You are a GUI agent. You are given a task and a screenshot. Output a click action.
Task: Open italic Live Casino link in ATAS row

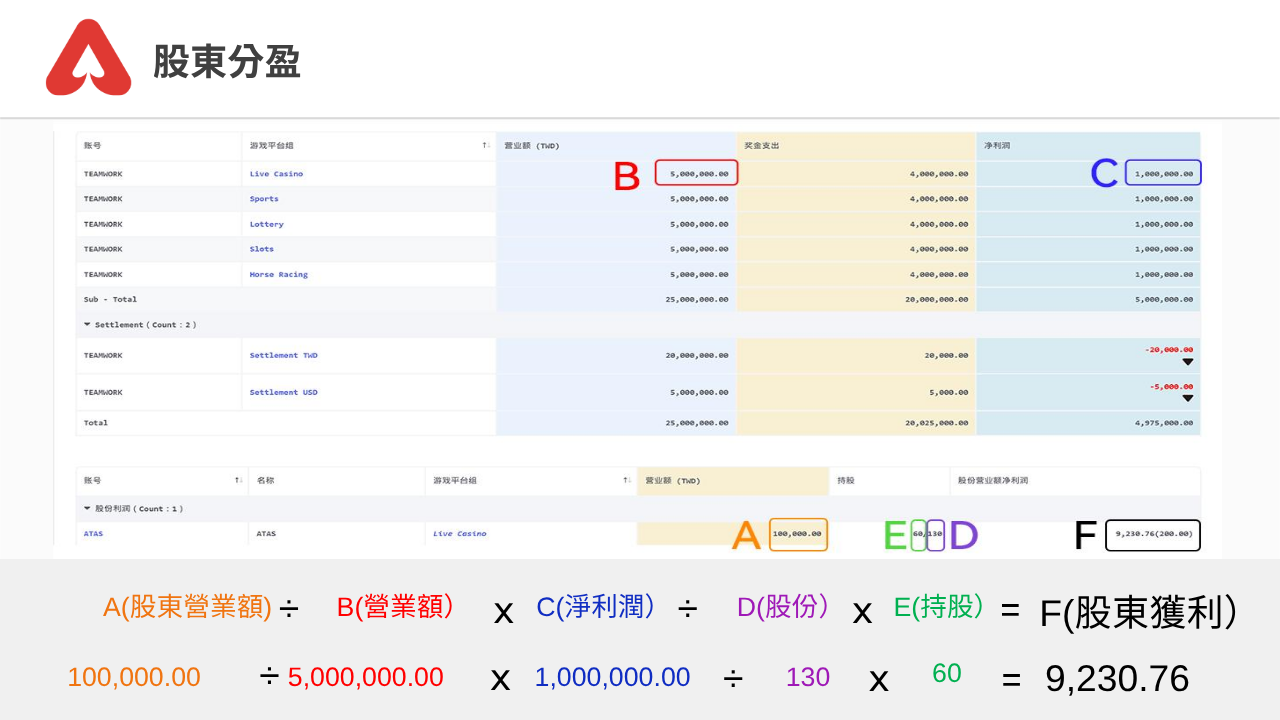(x=459, y=534)
